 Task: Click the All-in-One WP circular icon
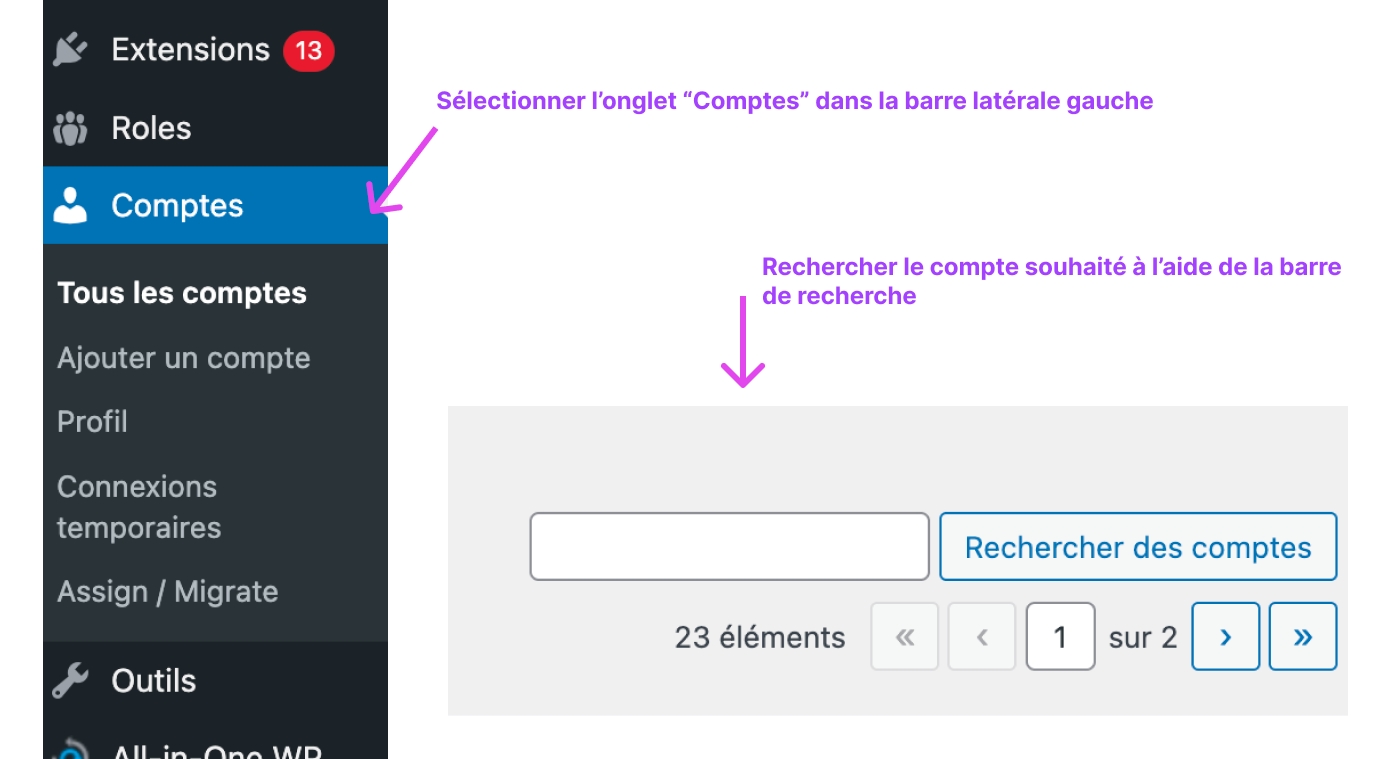72,750
